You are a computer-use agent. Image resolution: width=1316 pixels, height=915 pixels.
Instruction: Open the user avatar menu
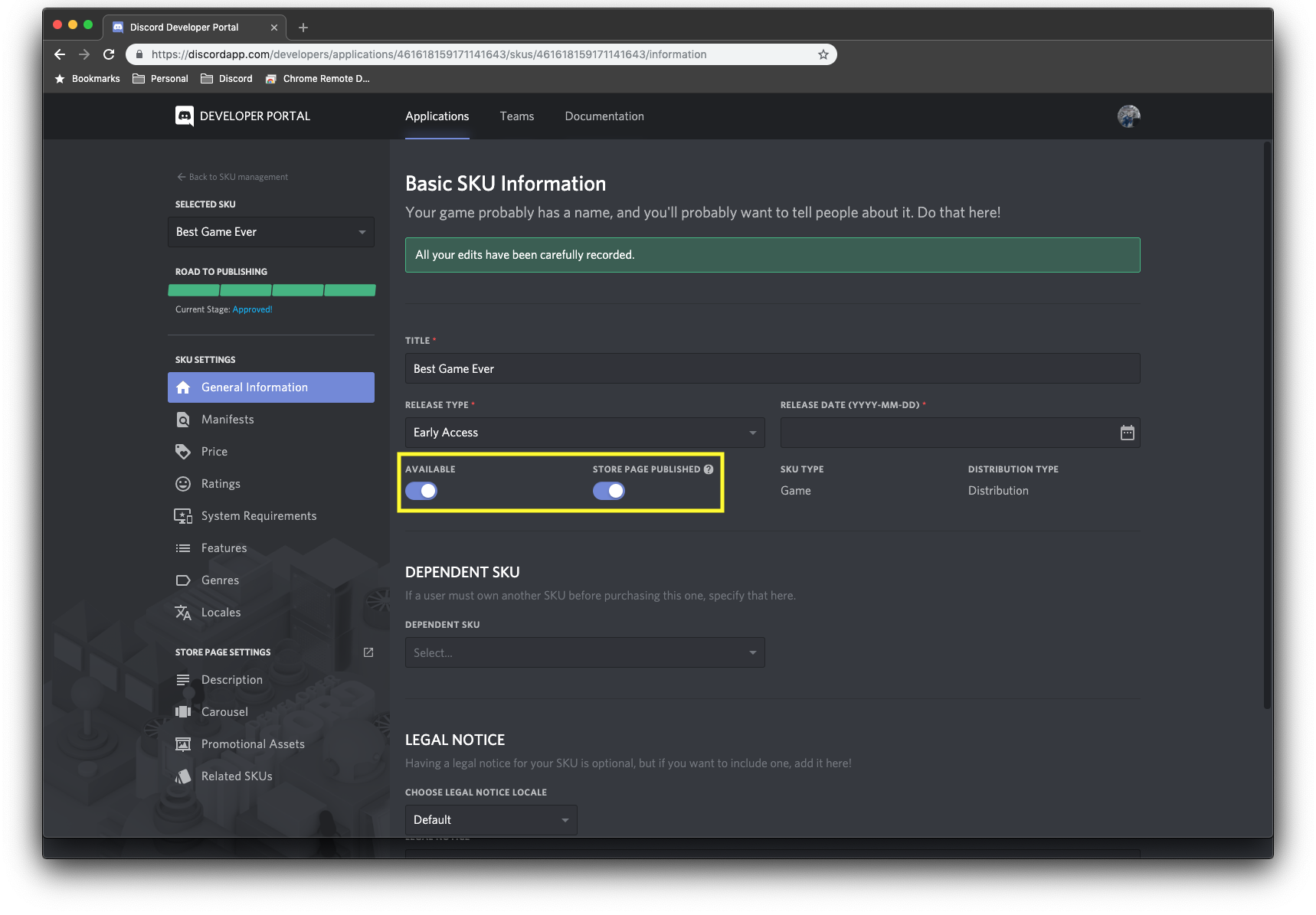click(x=1128, y=116)
